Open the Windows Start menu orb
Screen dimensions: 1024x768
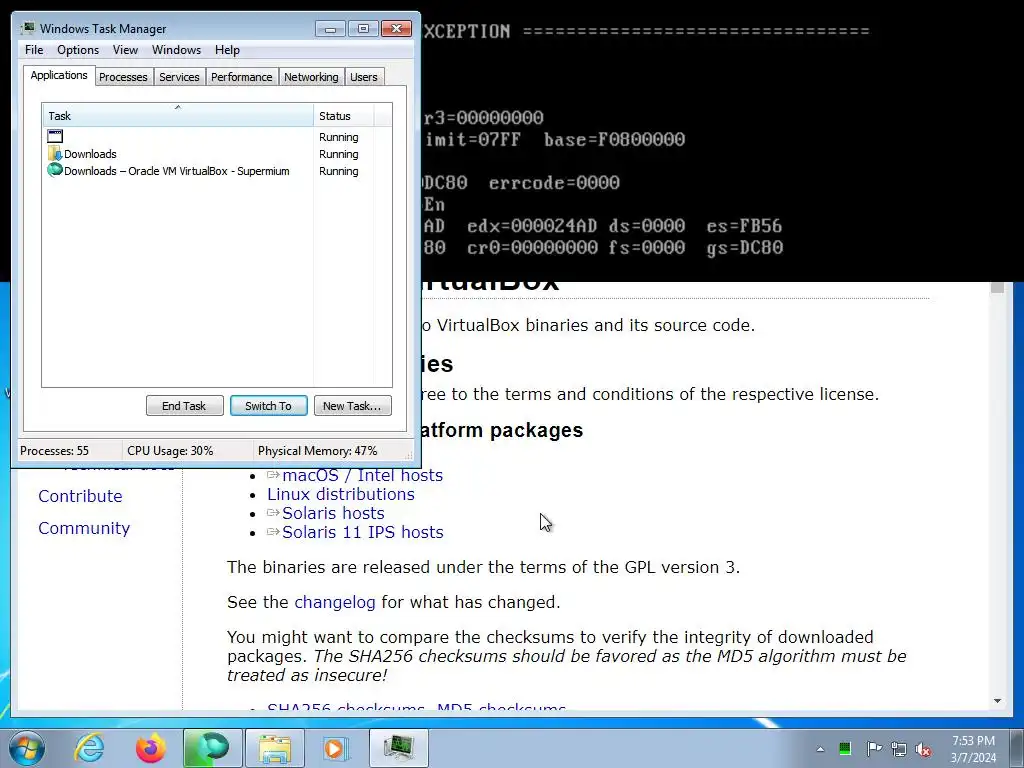coord(27,748)
